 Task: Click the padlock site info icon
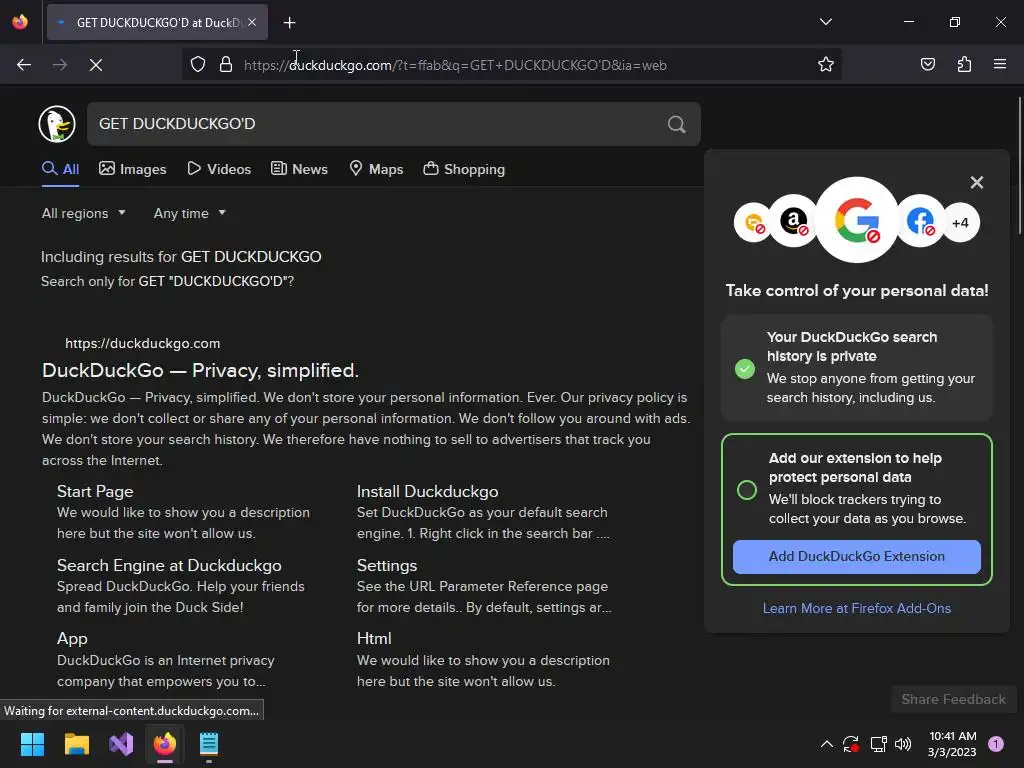pyautogui.click(x=226, y=65)
